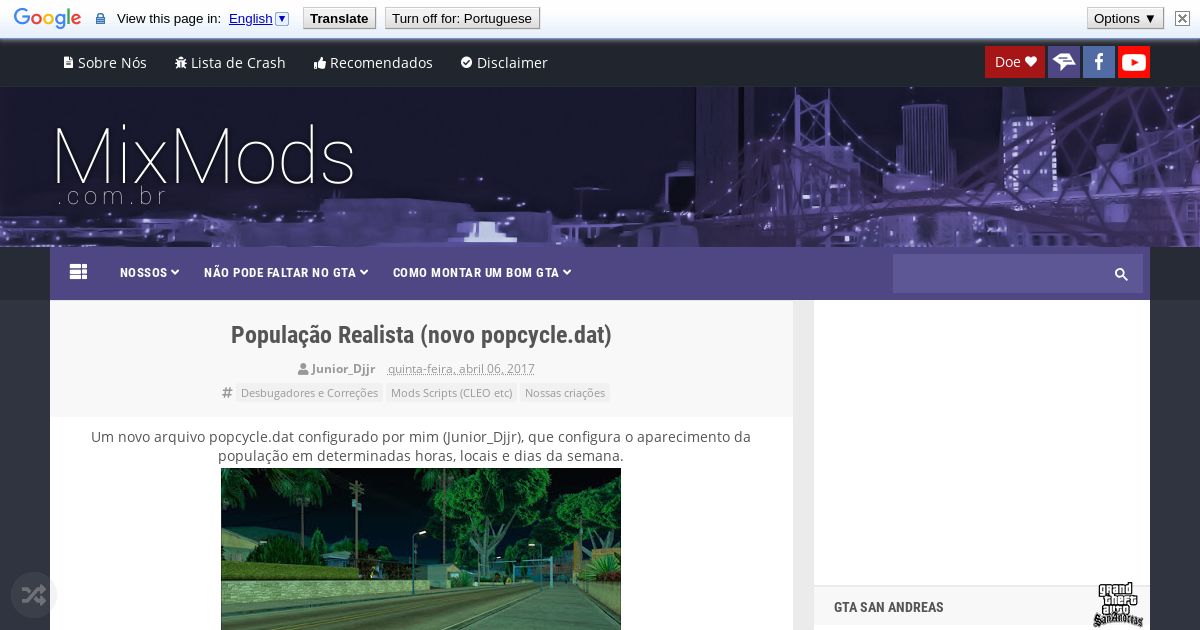Expand NÃO PODE FALTAR NO GTA menu
1200x630 pixels.
pos(286,273)
